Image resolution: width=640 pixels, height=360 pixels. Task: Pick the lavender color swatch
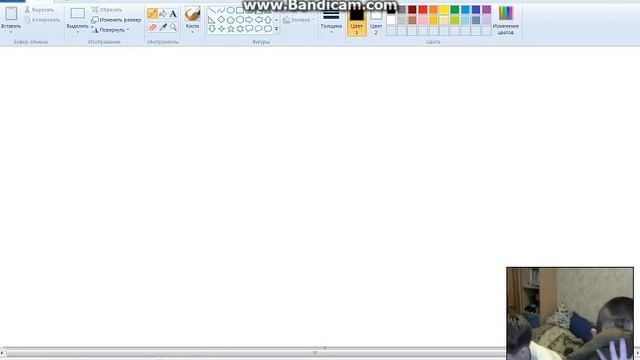point(487,20)
